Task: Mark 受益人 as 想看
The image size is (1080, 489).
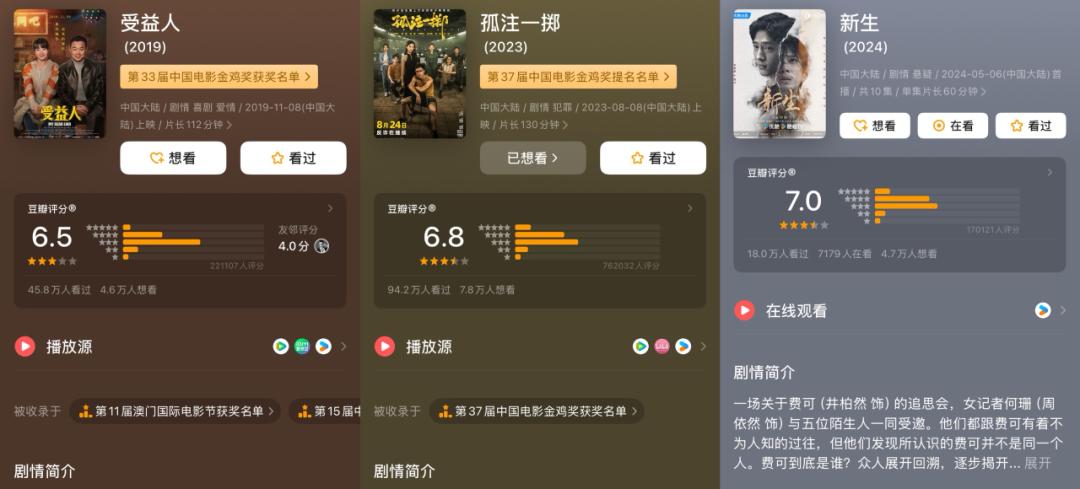Action: [173, 158]
